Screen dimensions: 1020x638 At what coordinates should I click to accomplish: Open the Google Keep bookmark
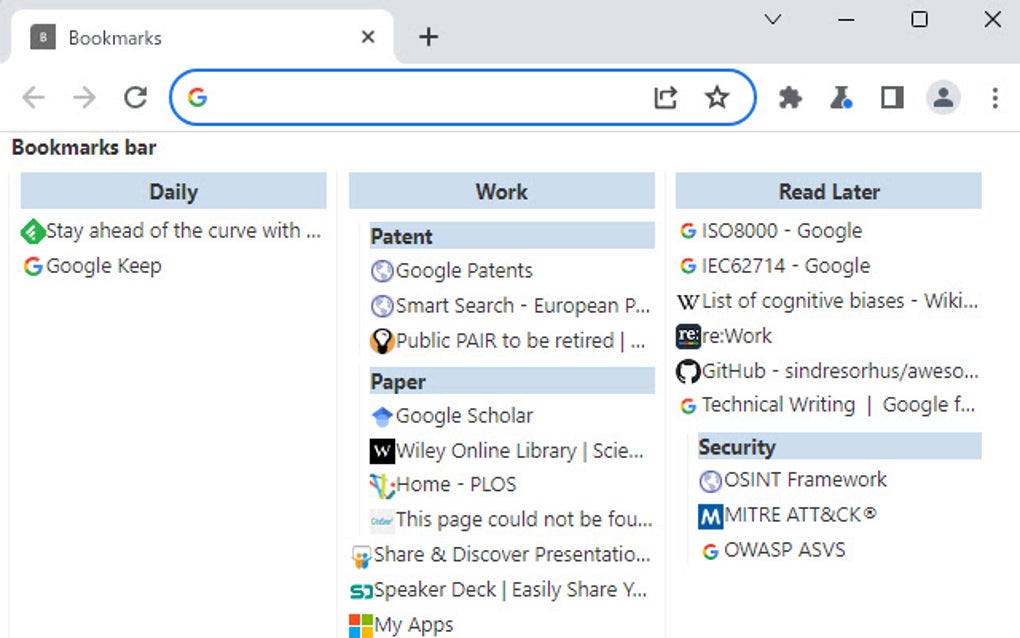[100, 266]
